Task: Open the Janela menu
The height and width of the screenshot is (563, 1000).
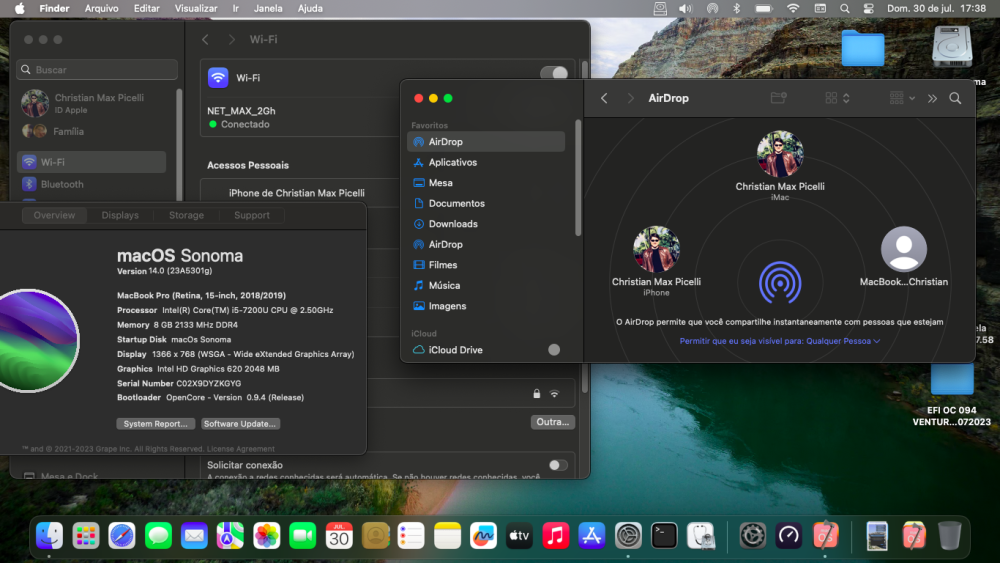Action: pos(268,8)
